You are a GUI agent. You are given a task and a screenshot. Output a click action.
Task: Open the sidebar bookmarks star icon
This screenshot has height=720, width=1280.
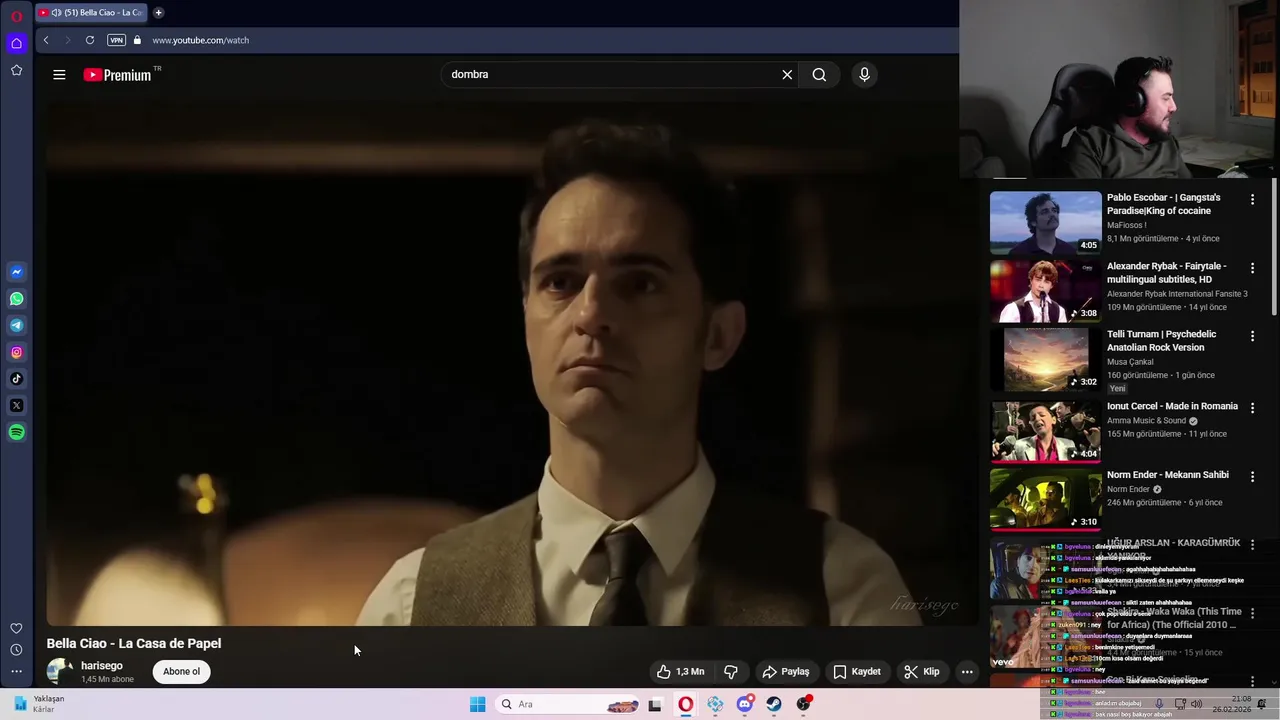click(16, 70)
